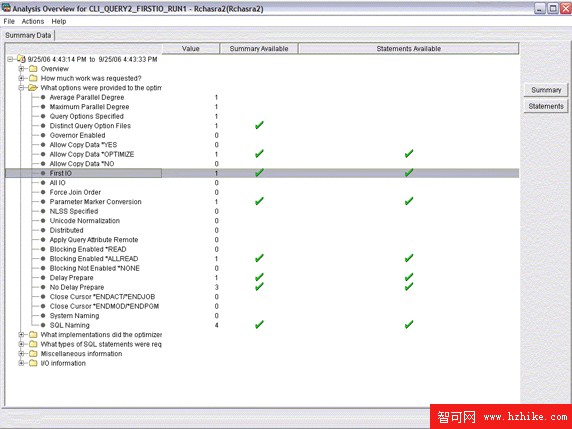
Task: Click summary checkmark for Allow Copy Data *OPTIMIZE
Action: point(259,154)
